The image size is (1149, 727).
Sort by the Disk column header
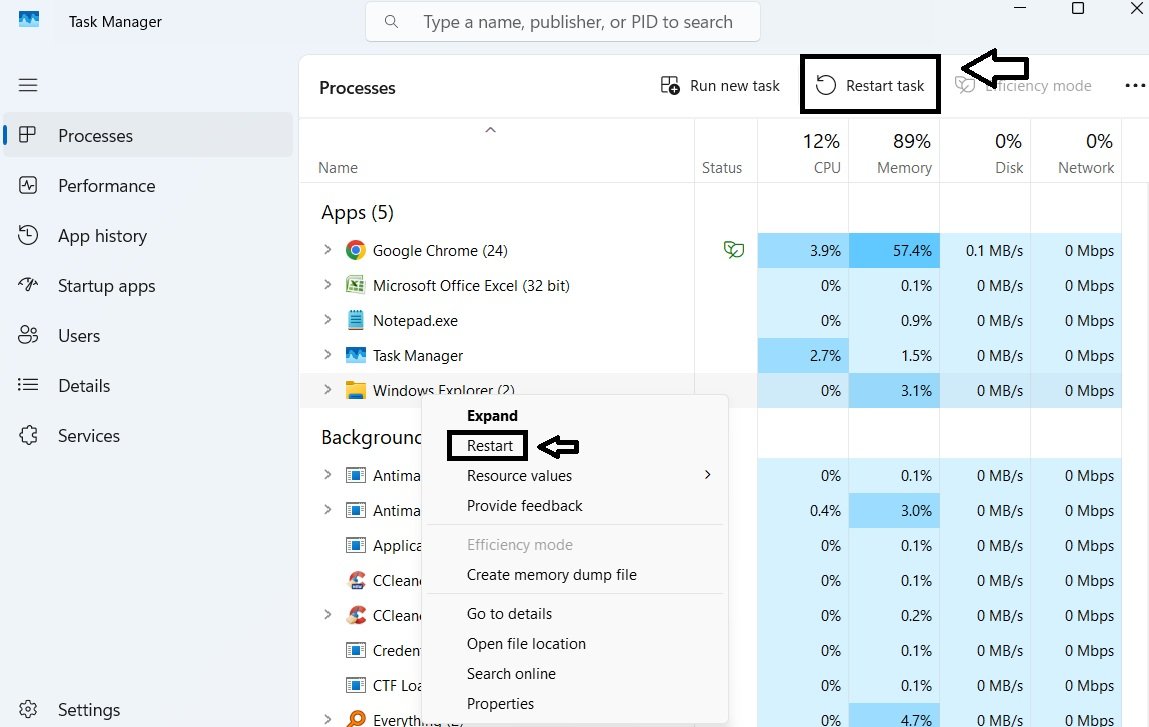[1009, 168]
